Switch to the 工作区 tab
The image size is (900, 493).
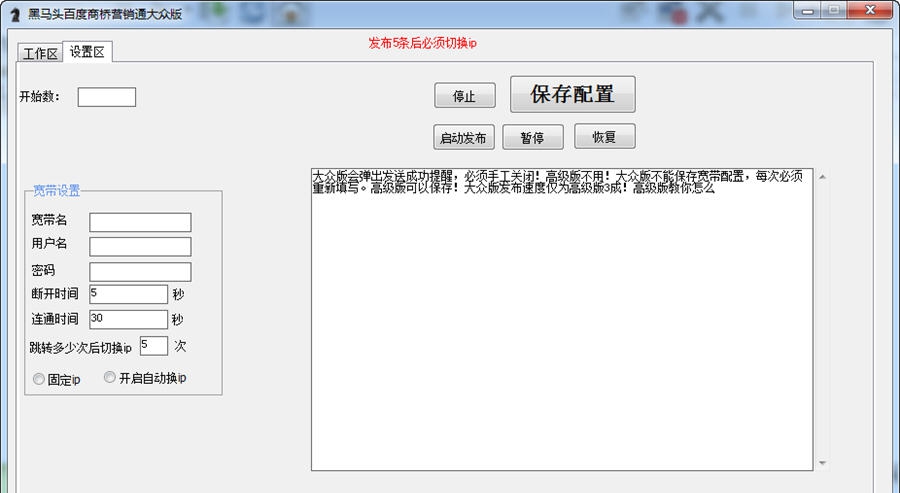point(40,53)
